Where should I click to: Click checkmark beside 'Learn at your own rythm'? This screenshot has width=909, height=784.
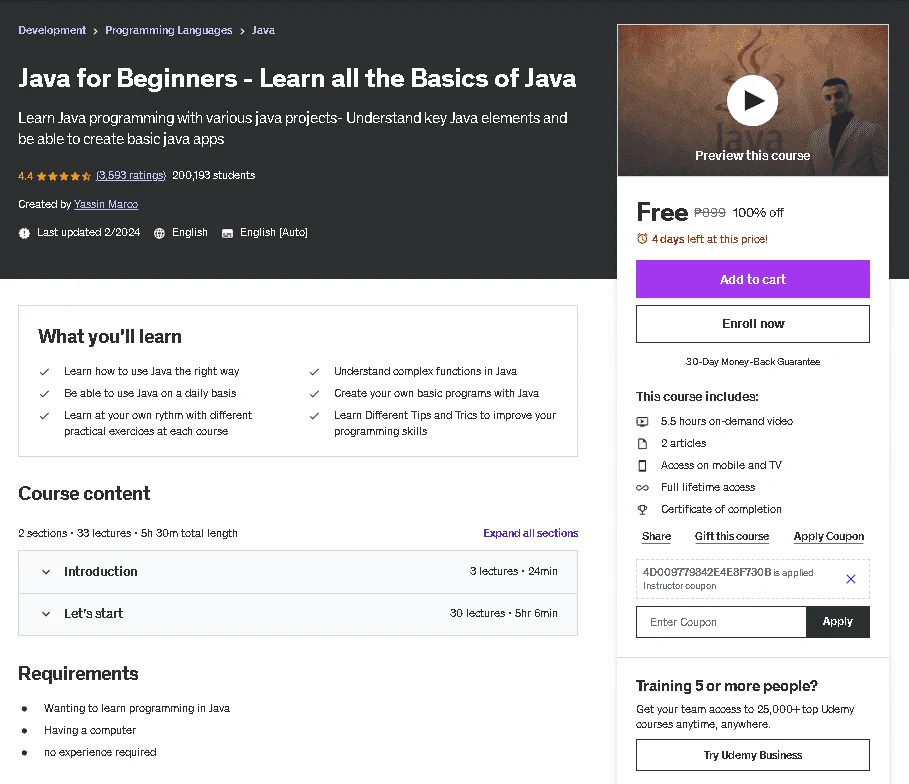pyautogui.click(x=44, y=416)
